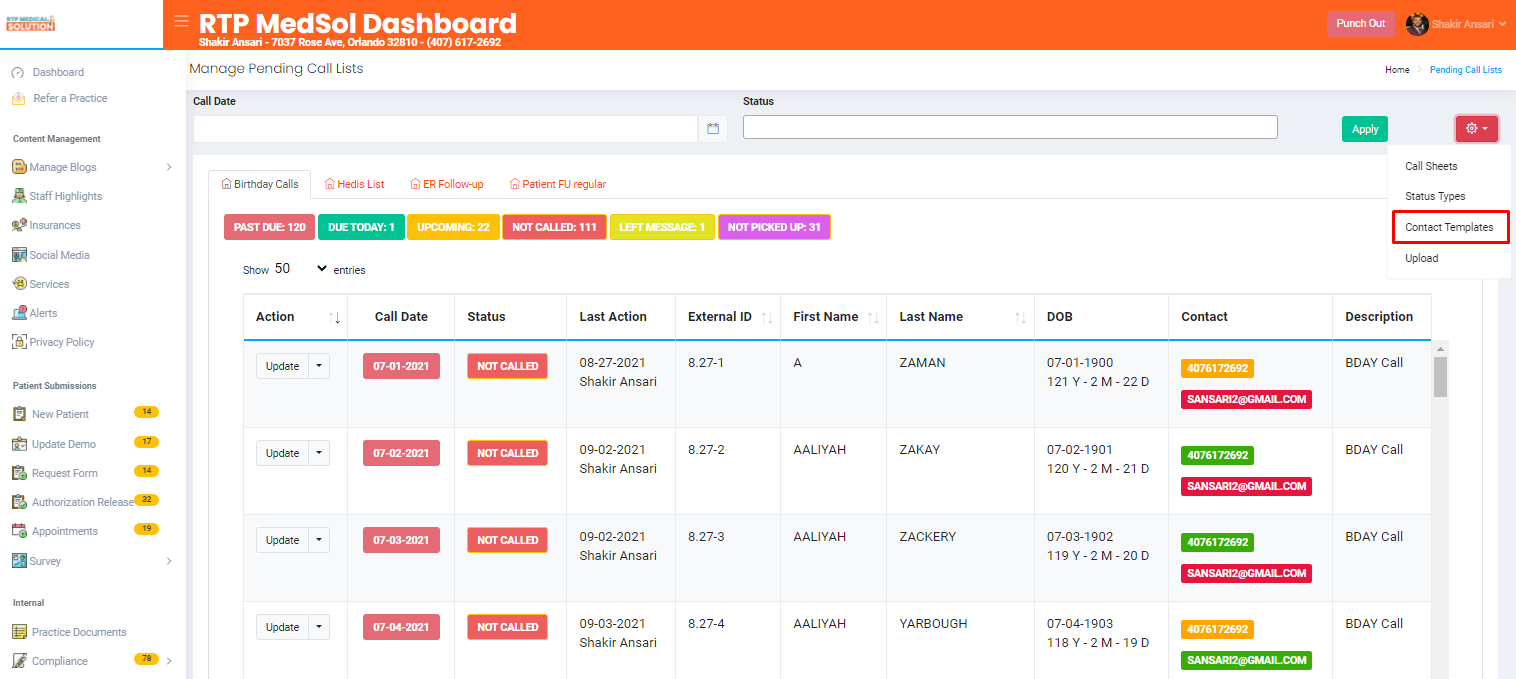
Task: Sort table by Last Name column
Action: [961, 317]
